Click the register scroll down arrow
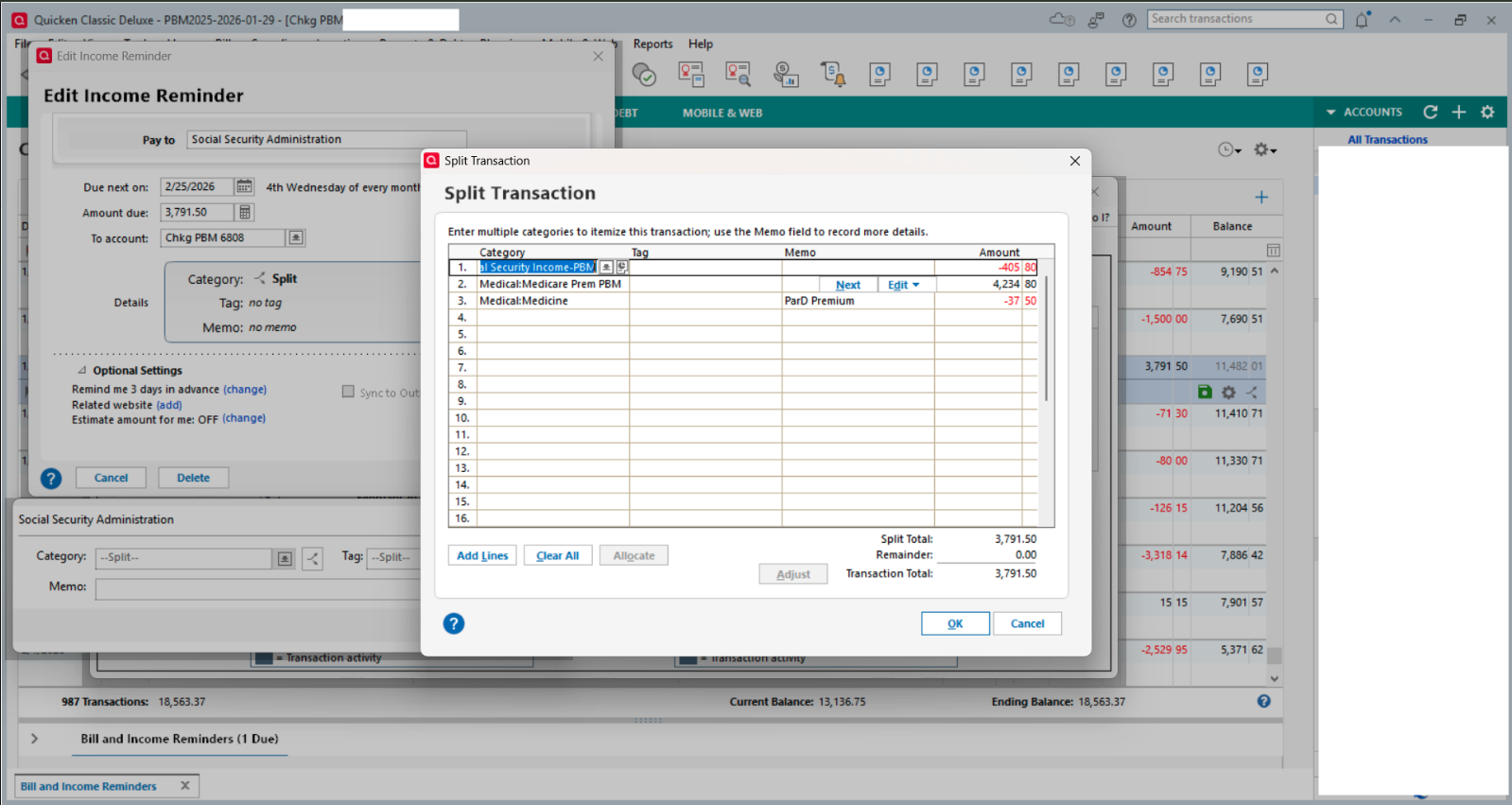Screen dimensions: 1512x805 pos(1275,678)
